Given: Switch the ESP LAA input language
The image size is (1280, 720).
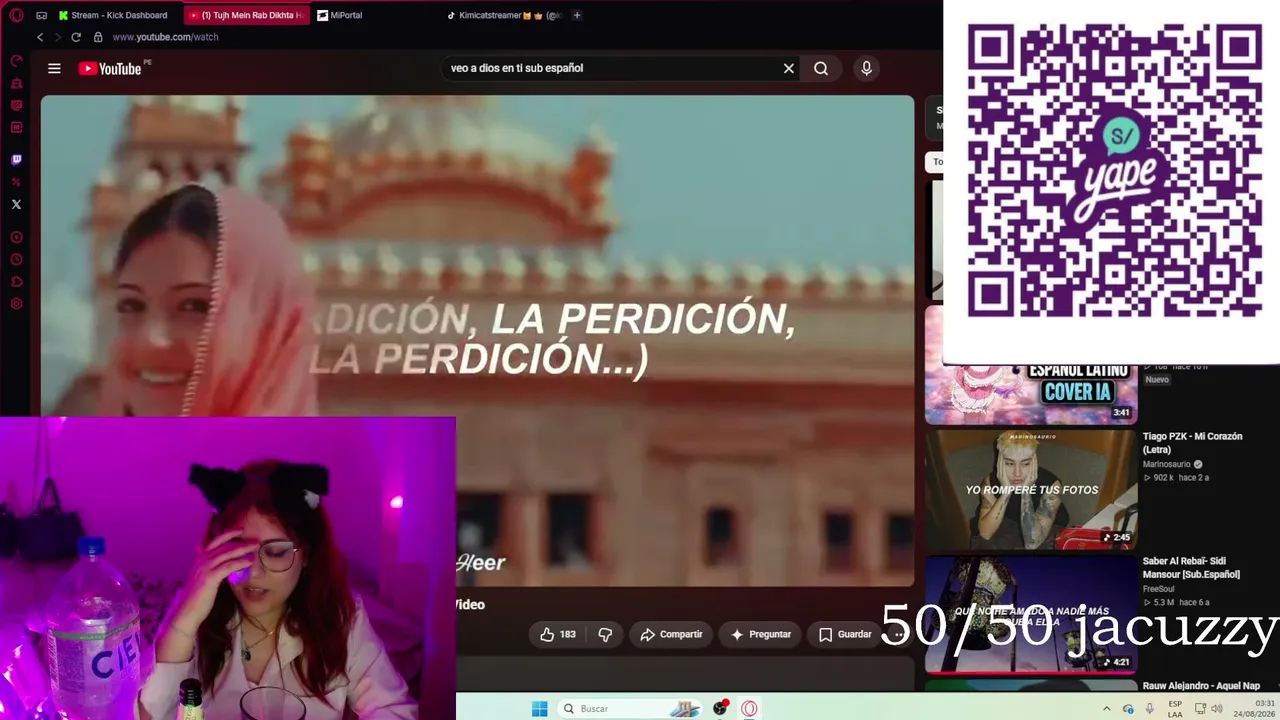Looking at the screenshot, I should pos(1175,708).
